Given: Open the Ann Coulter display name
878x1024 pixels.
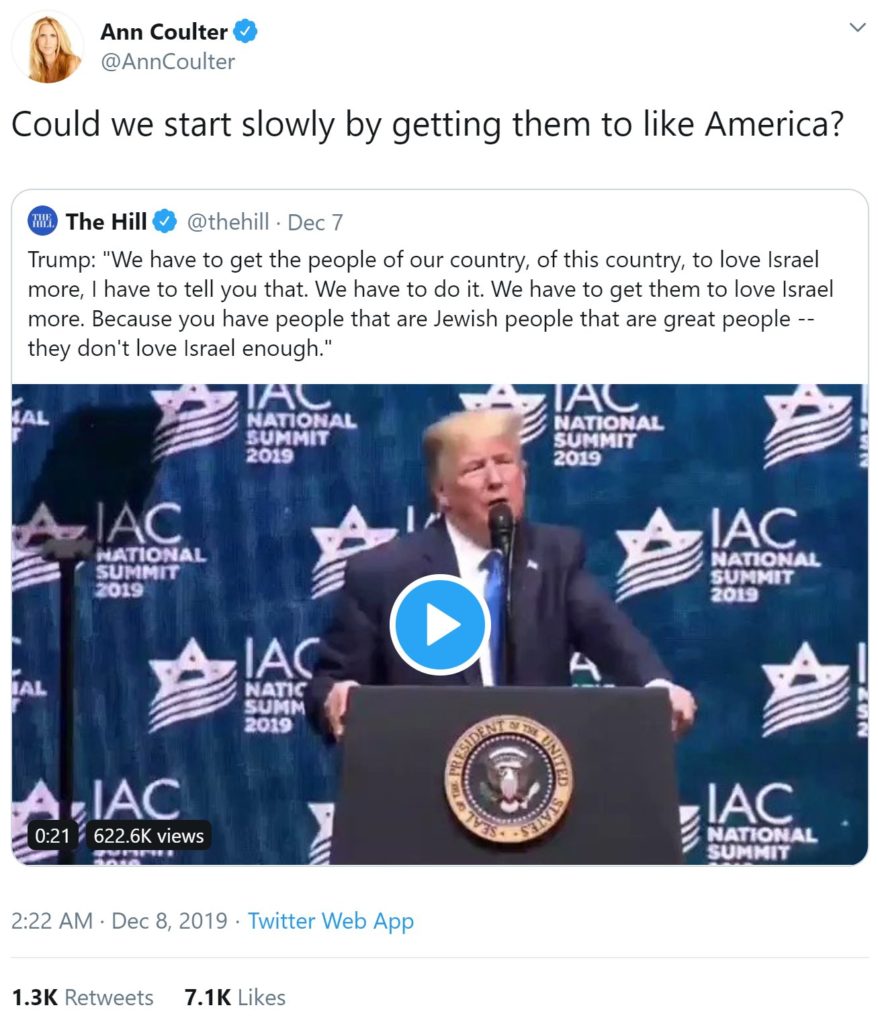Looking at the screenshot, I should click(x=163, y=31).
